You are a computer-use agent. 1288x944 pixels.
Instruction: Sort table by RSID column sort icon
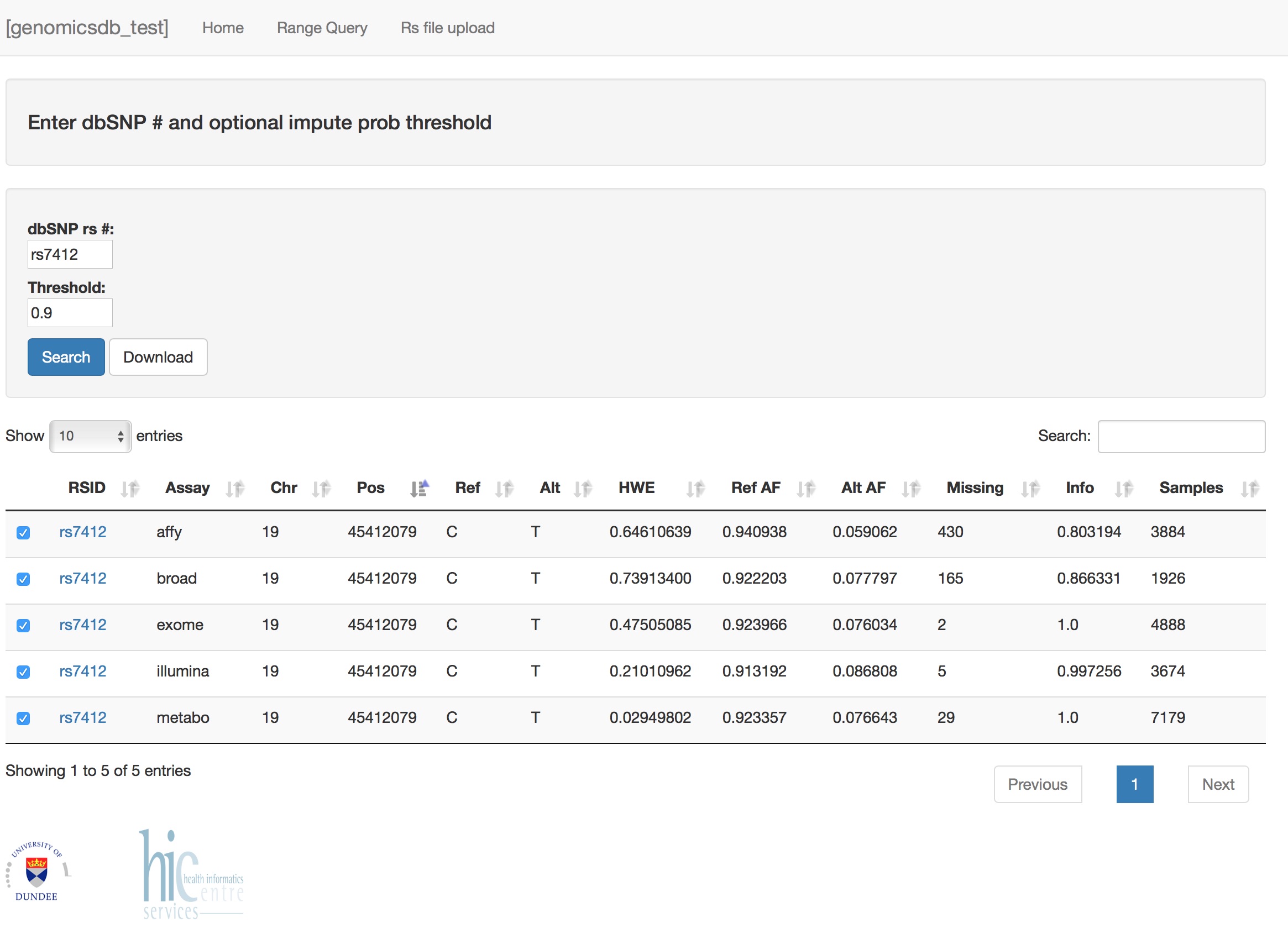(x=130, y=489)
